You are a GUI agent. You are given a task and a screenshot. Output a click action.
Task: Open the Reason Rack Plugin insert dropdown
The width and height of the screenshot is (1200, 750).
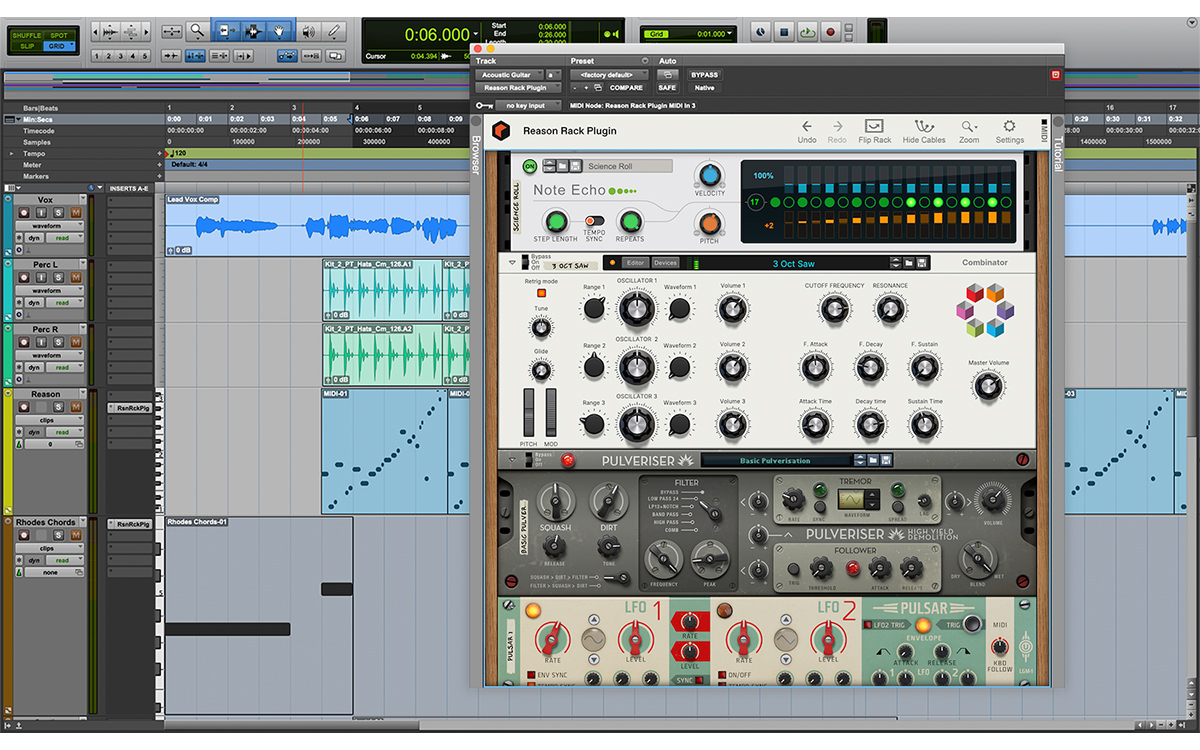pos(518,88)
